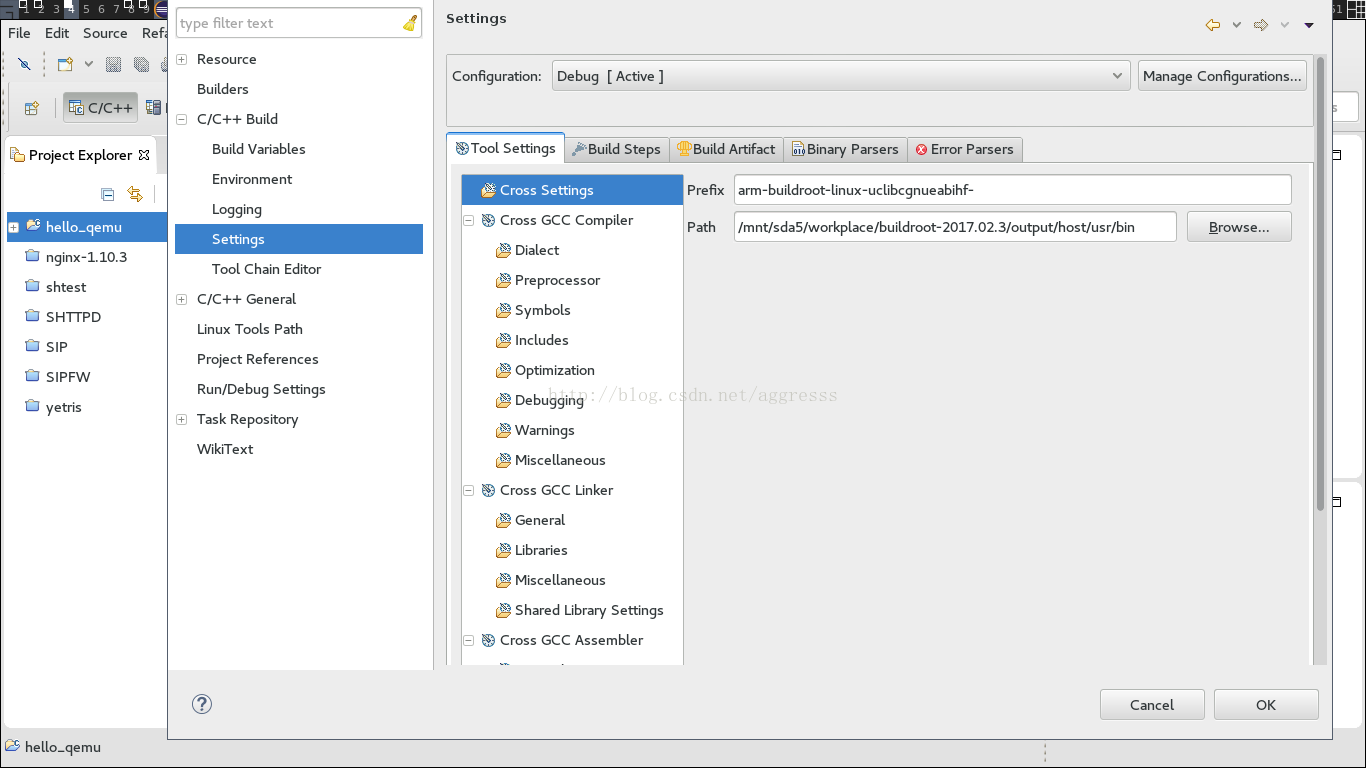Screen dimensions: 1366x768
Task: Select Tool Chain Editor in properties tree
Action: pos(267,269)
